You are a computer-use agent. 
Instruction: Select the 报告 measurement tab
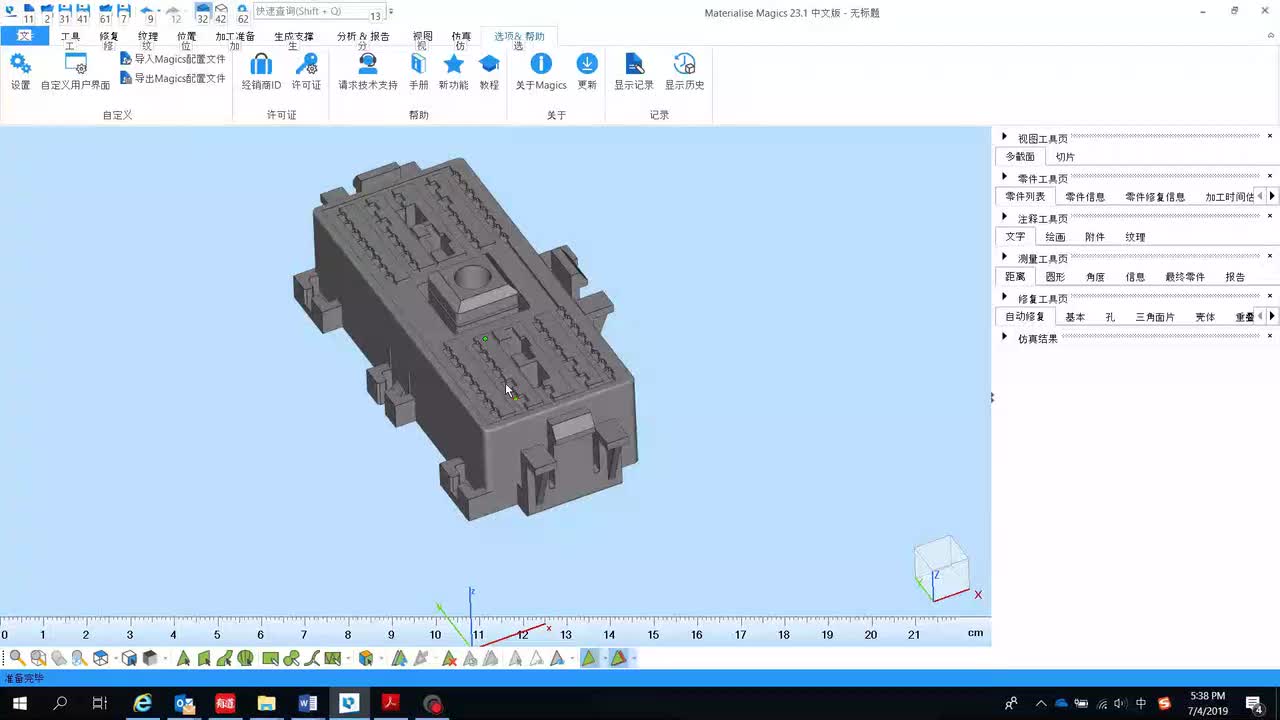tap(1235, 277)
